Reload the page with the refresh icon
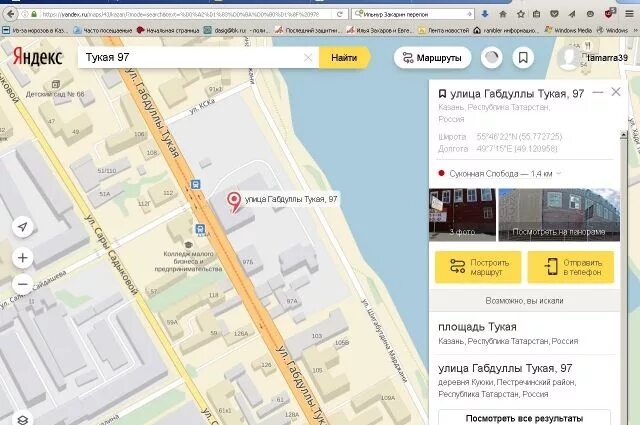Viewport: 640px width, 425px height. (340, 14)
